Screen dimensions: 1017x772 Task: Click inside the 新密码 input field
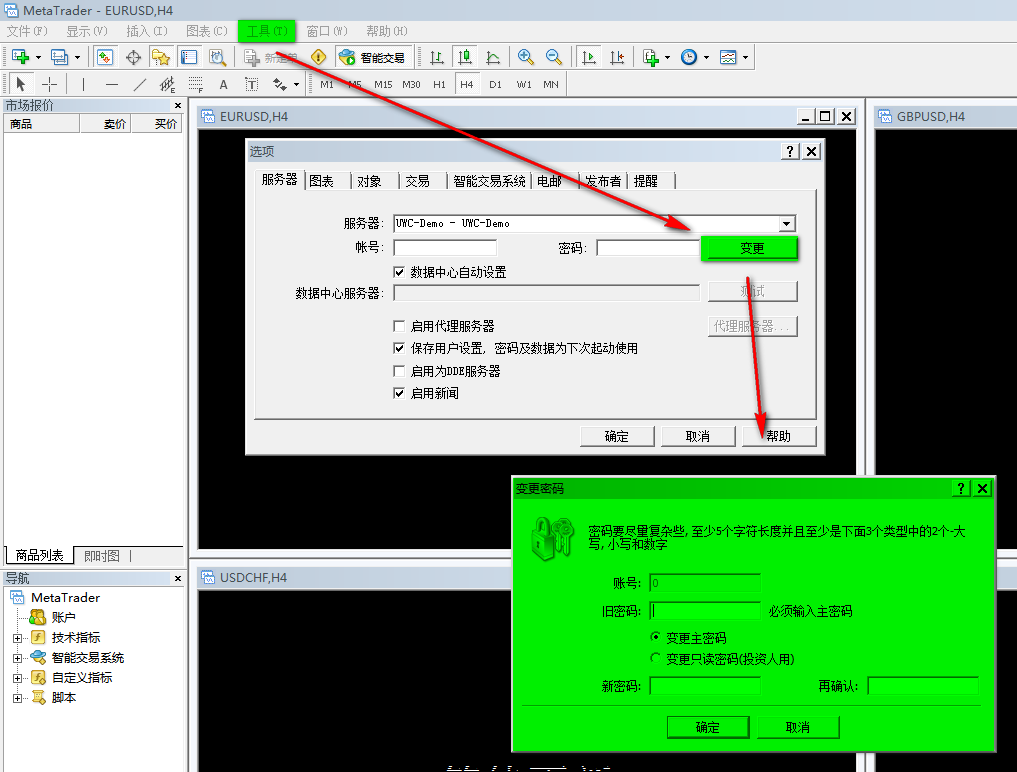click(705, 686)
